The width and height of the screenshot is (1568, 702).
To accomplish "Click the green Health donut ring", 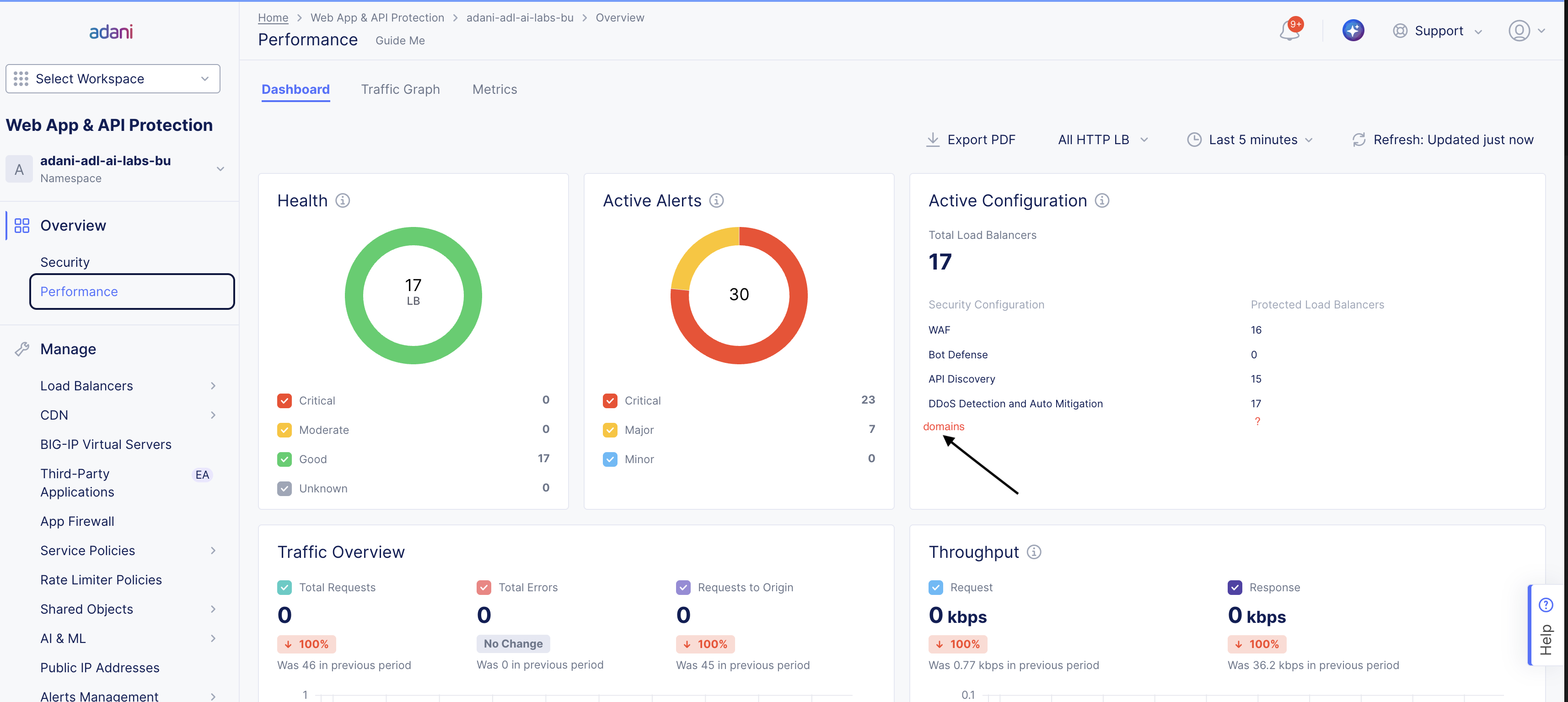I will click(x=413, y=235).
